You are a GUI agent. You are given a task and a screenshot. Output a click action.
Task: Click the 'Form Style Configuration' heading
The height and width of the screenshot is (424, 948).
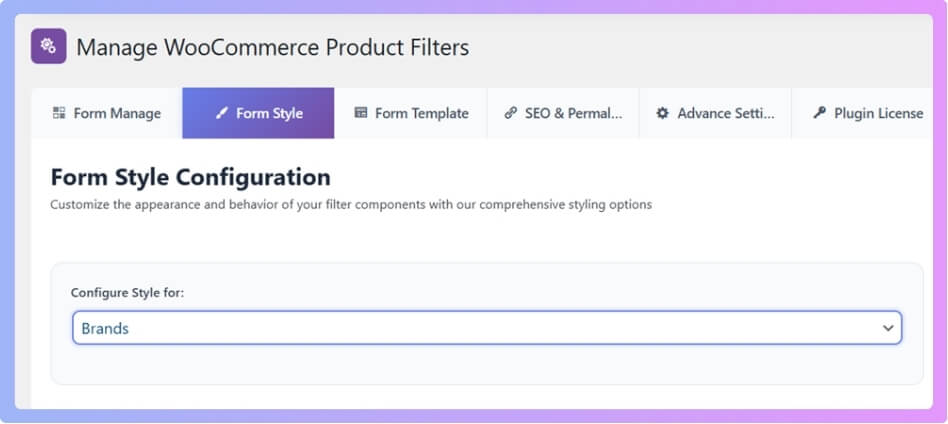coord(190,177)
